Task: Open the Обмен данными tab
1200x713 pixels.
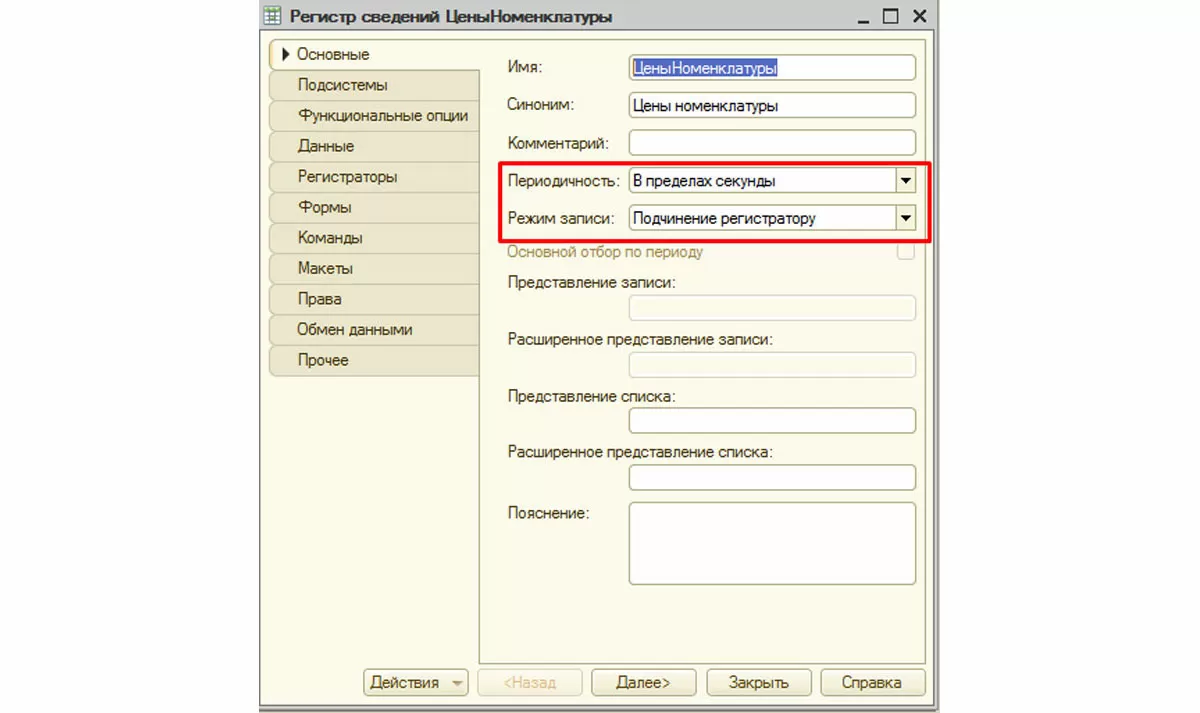Action: pyautogui.click(x=354, y=329)
